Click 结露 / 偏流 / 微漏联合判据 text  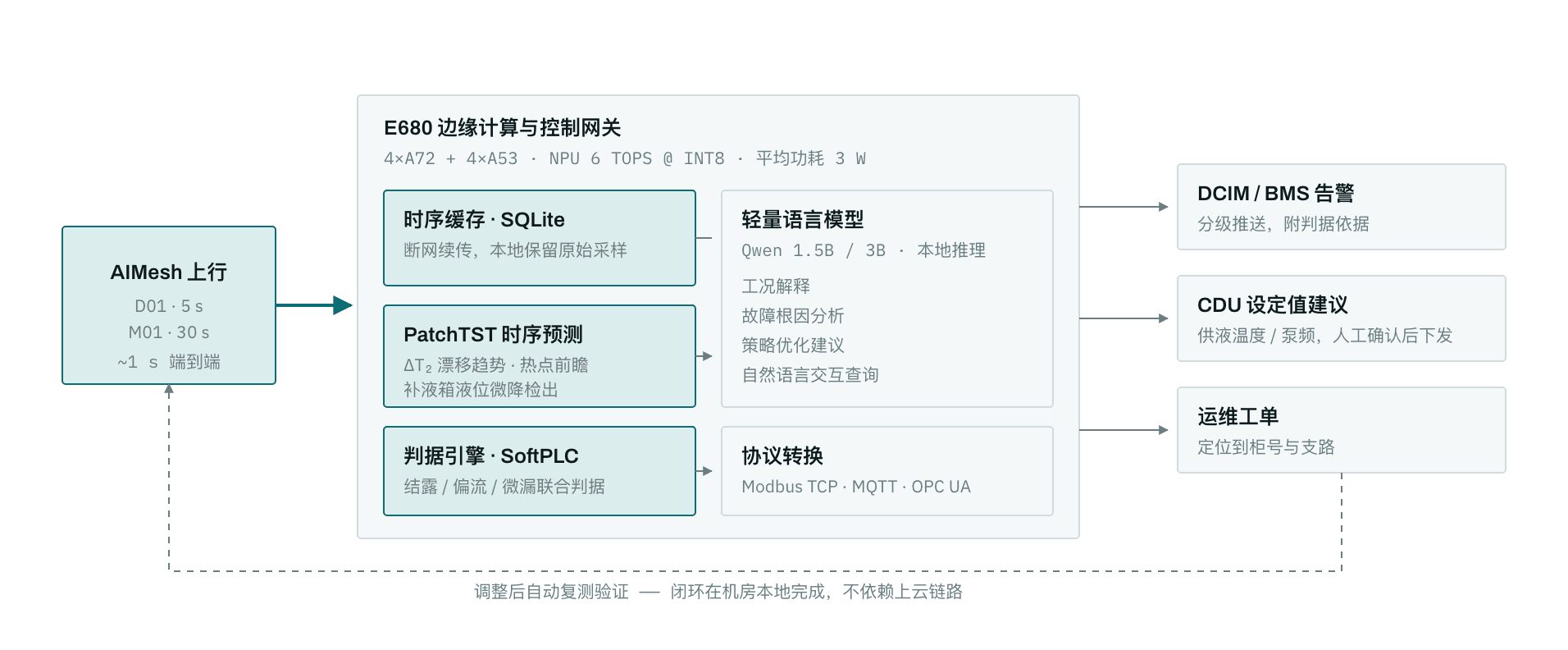pyautogui.click(x=504, y=487)
